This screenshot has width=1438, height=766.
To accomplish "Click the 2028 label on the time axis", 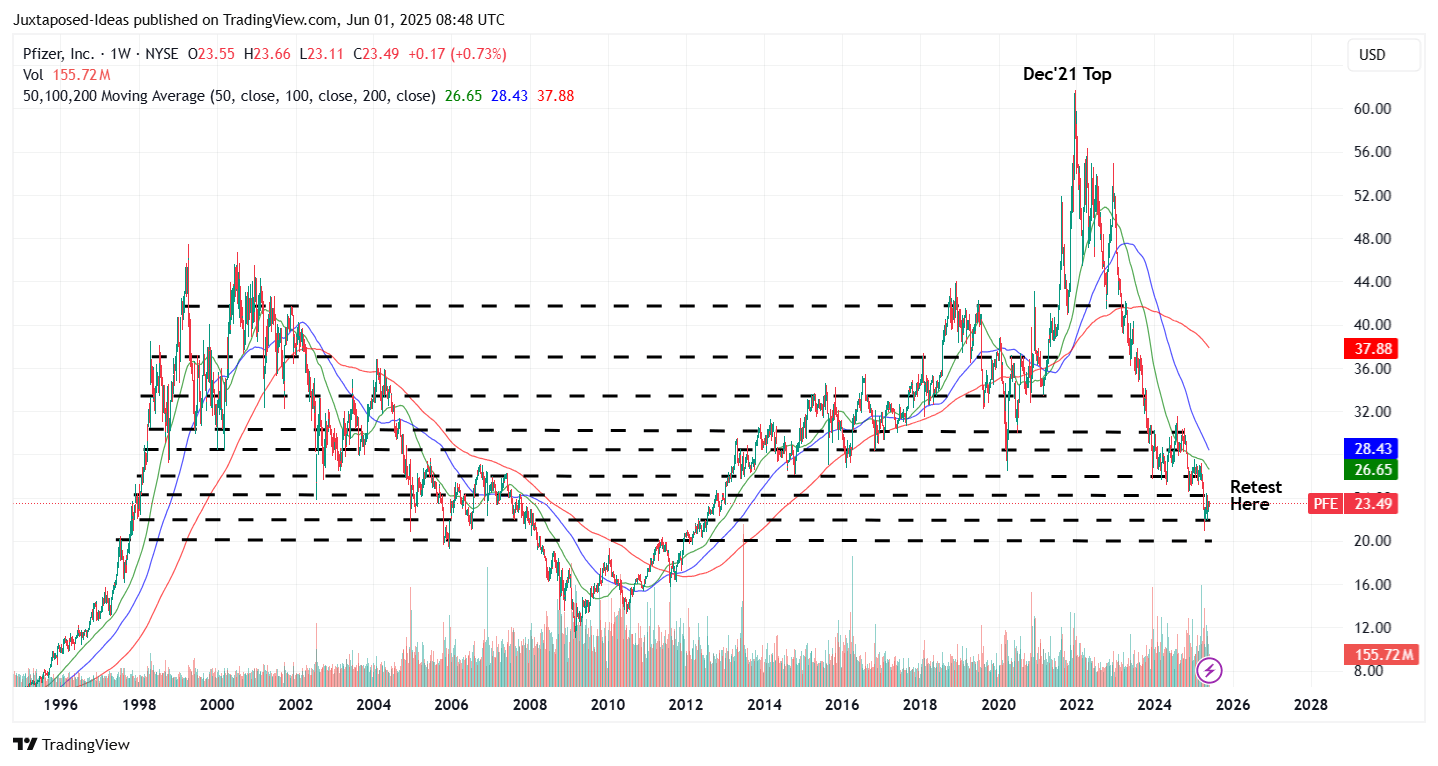I will pyautogui.click(x=1311, y=705).
